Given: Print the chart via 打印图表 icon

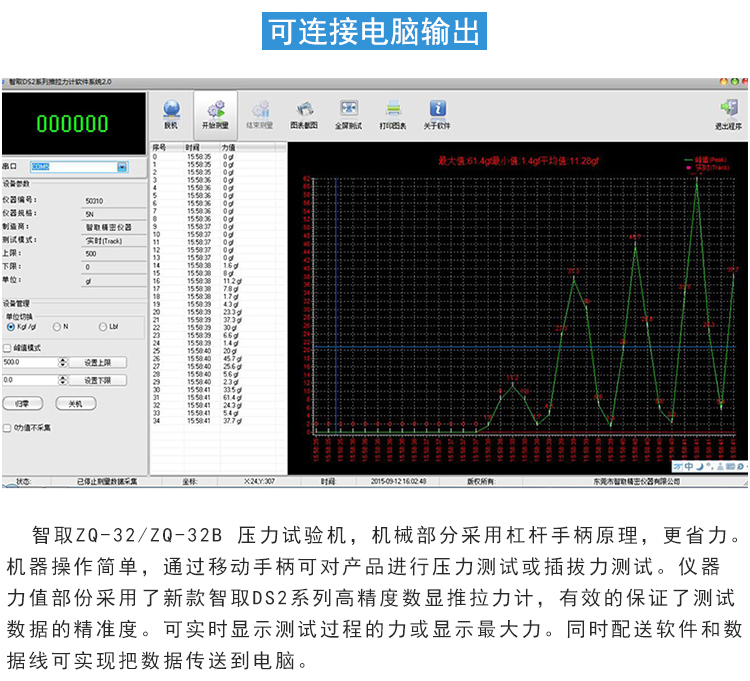Looking at the screenshot, I should click(x=393, y=110).
